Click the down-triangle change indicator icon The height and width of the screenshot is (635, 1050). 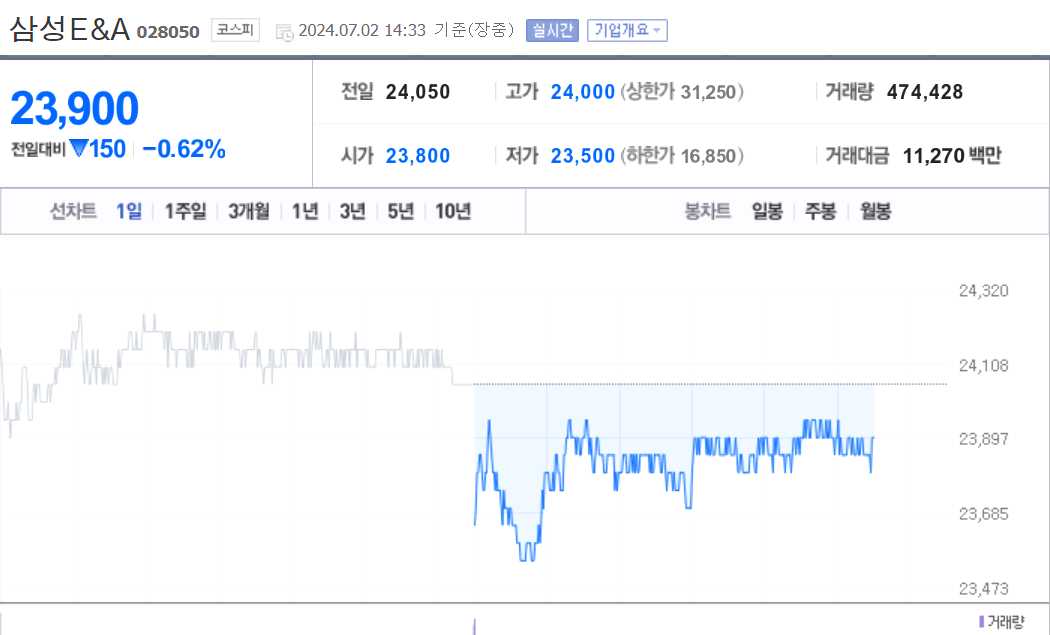tap(78, 148)
